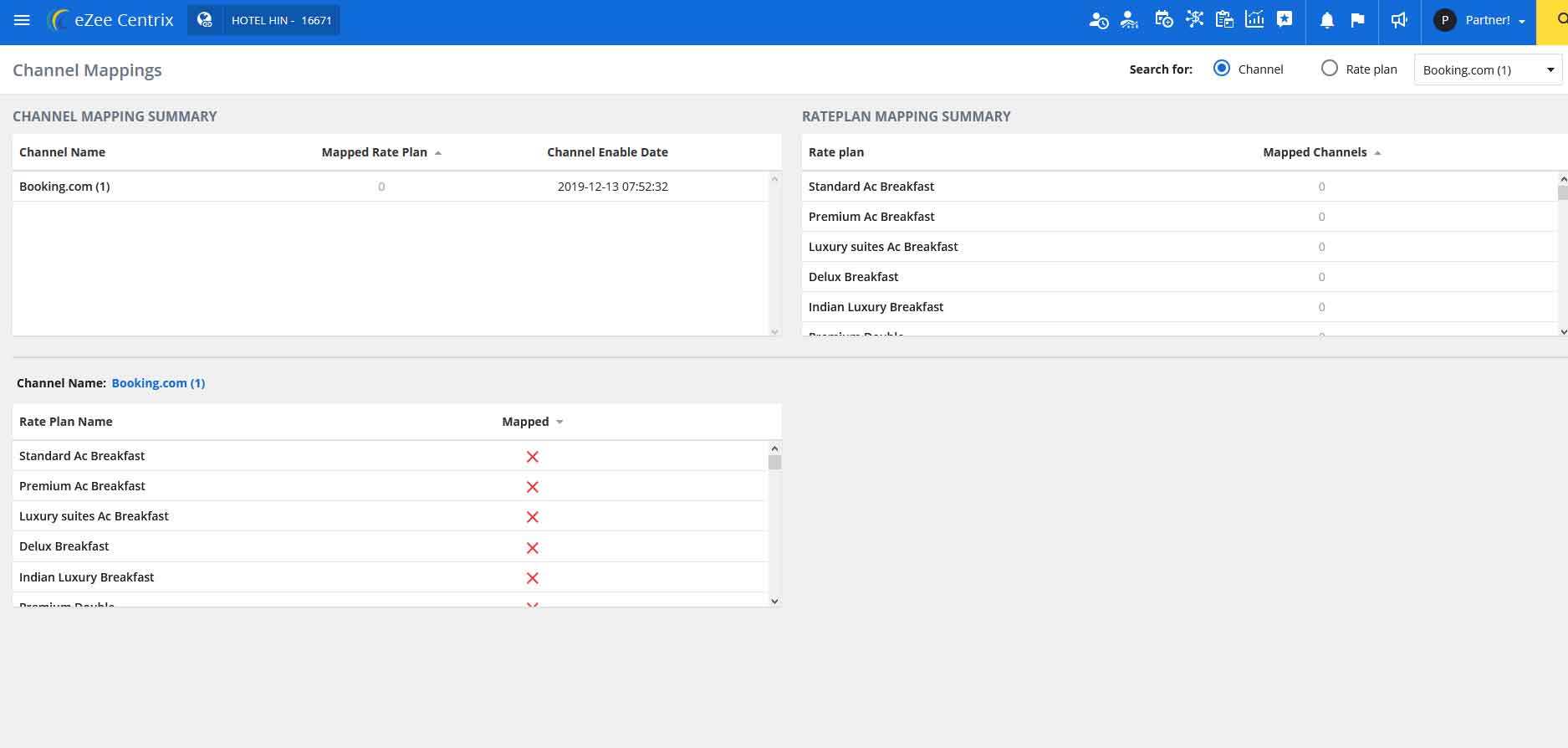Open the user with clock icon
The image size is (1568, 748).
1098,20
